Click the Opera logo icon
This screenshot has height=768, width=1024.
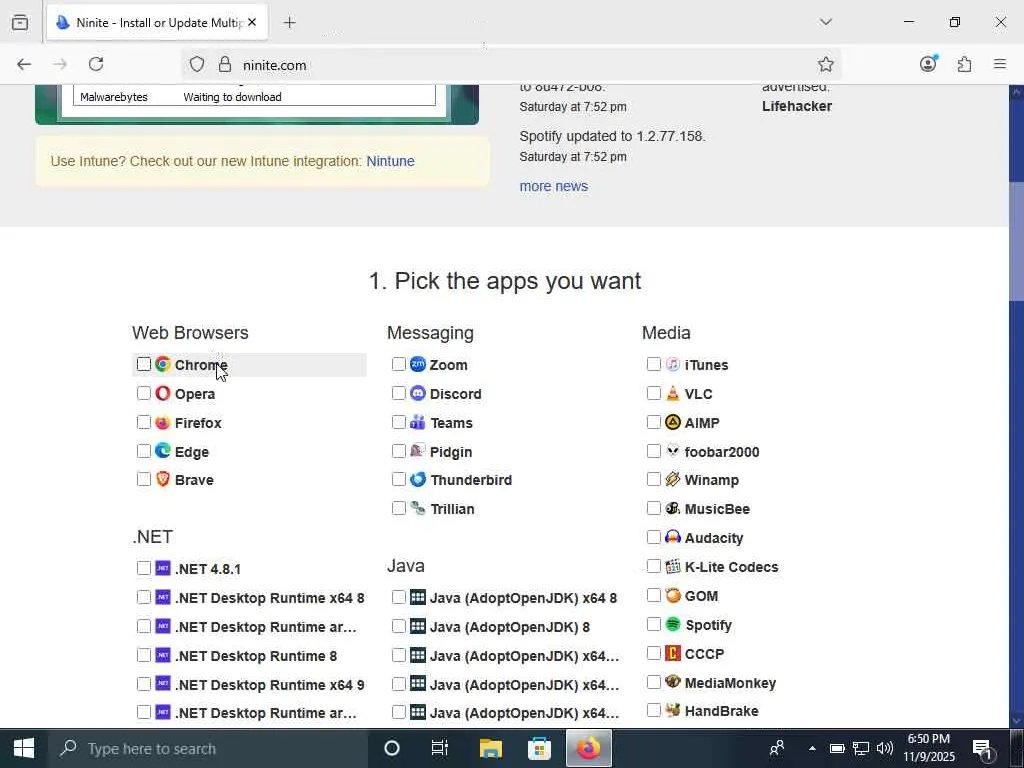tap(163, 393)
